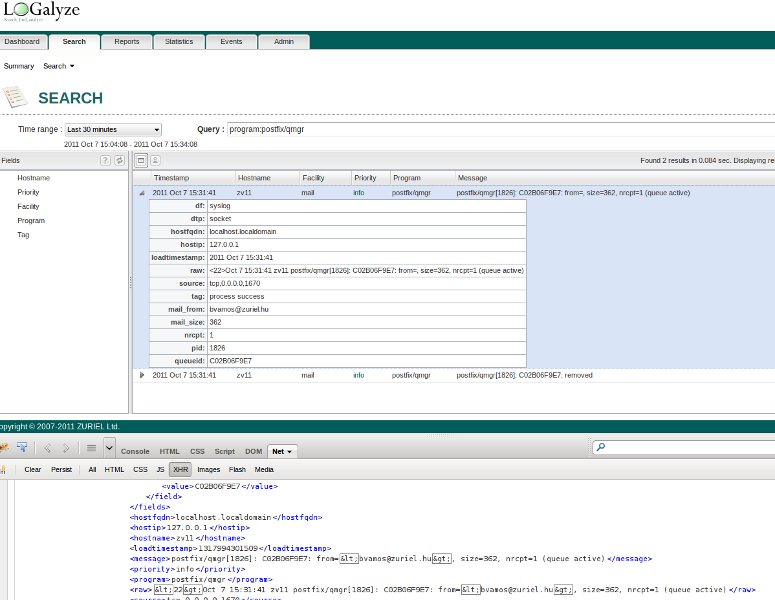Open the Firebug Console tab
The width and height of the screenshot is (775, 600).
(x=135, y=451)
